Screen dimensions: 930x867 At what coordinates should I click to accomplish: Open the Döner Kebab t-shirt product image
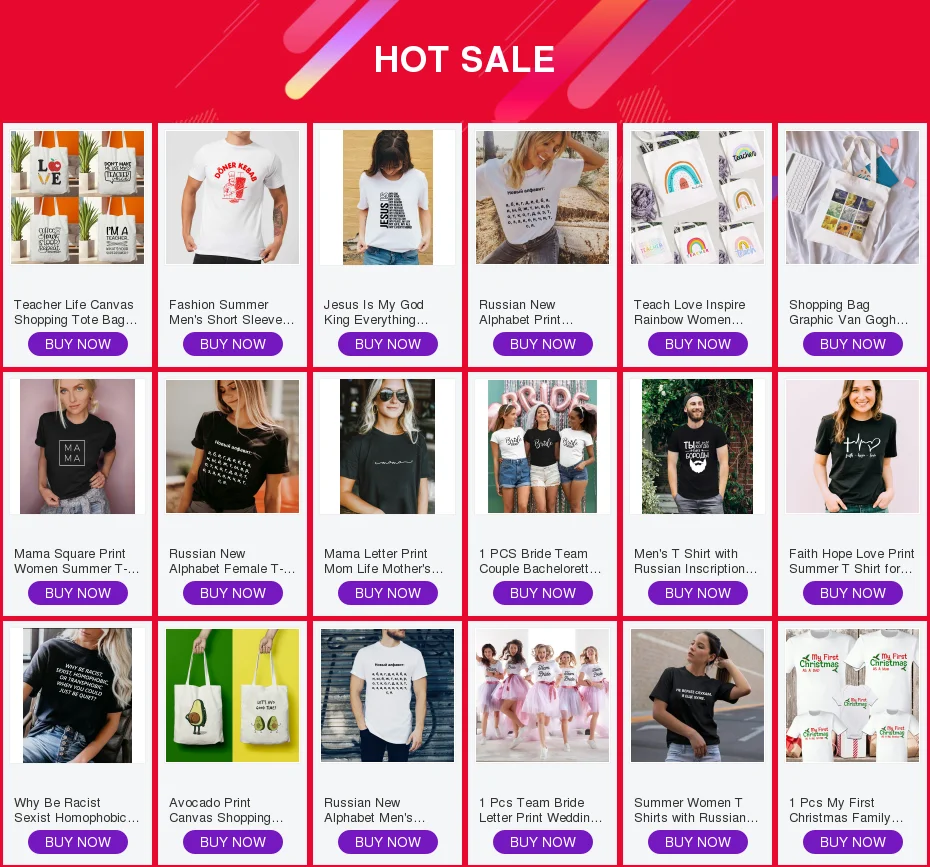(232, 197)
